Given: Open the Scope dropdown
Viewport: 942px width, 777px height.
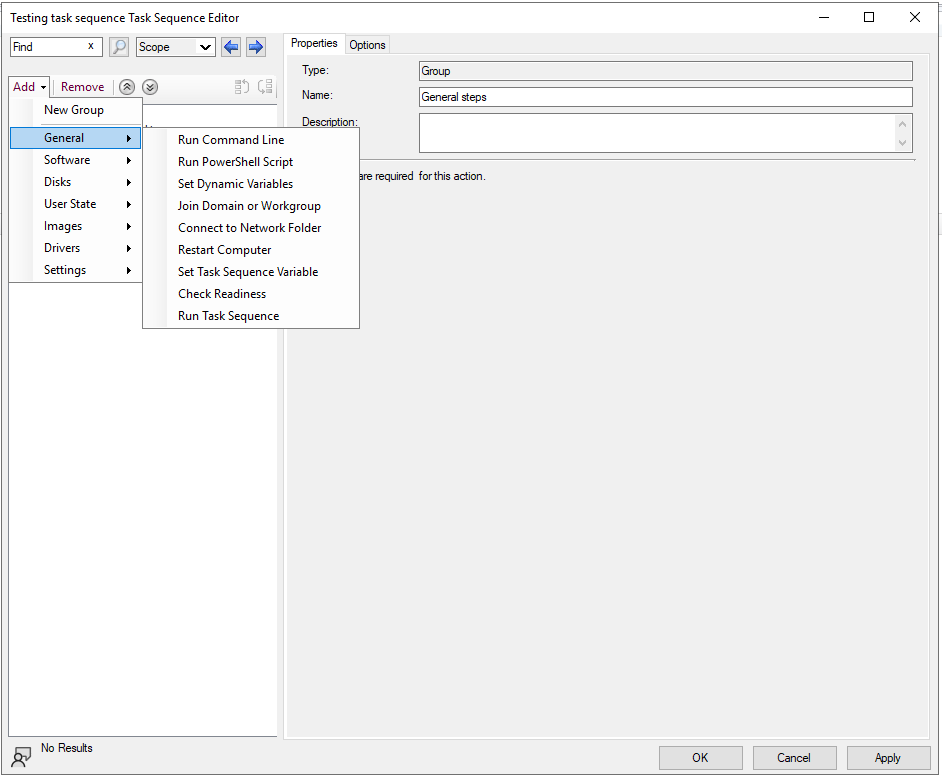Looking at the screenshot, I should click(x=175, y=47).
